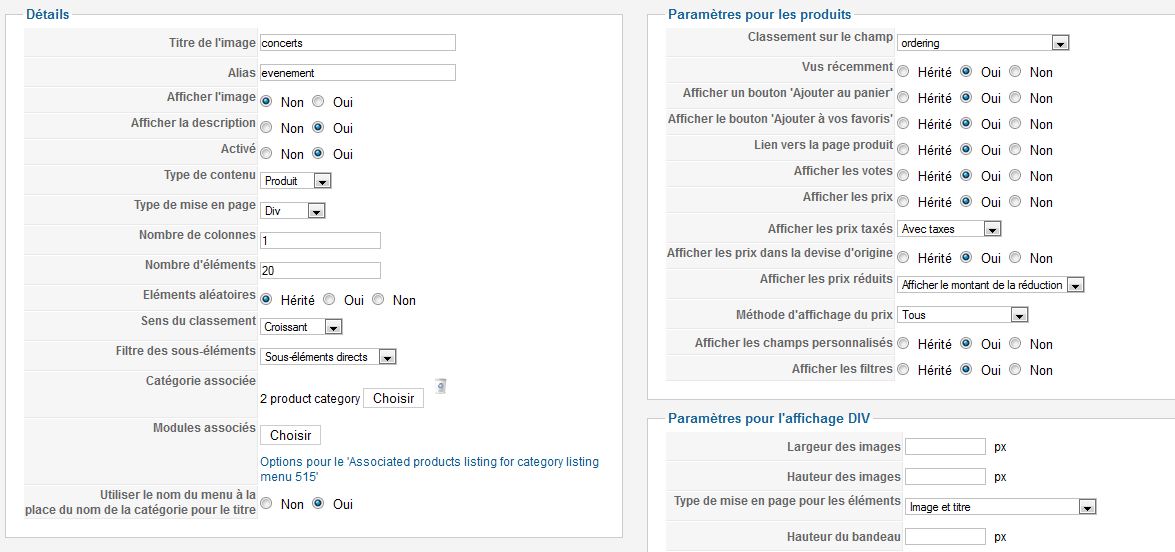The width and height of the screenshot is (1175, 552).
Task: Click Choisir for Modules associés
Action: point(290,435)
